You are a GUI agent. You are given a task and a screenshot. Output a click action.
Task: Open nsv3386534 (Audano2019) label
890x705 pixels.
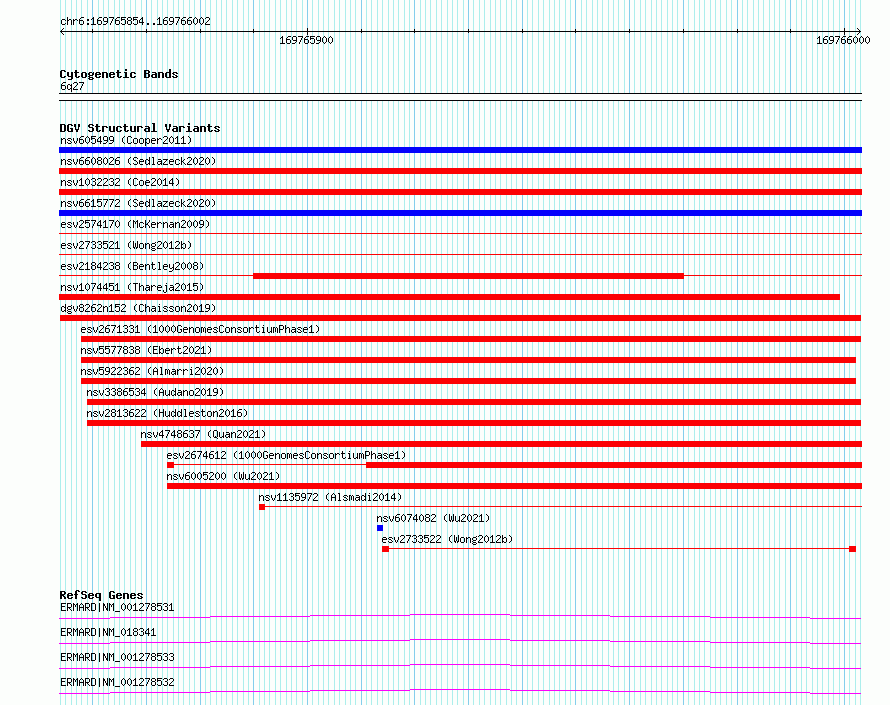155,392
